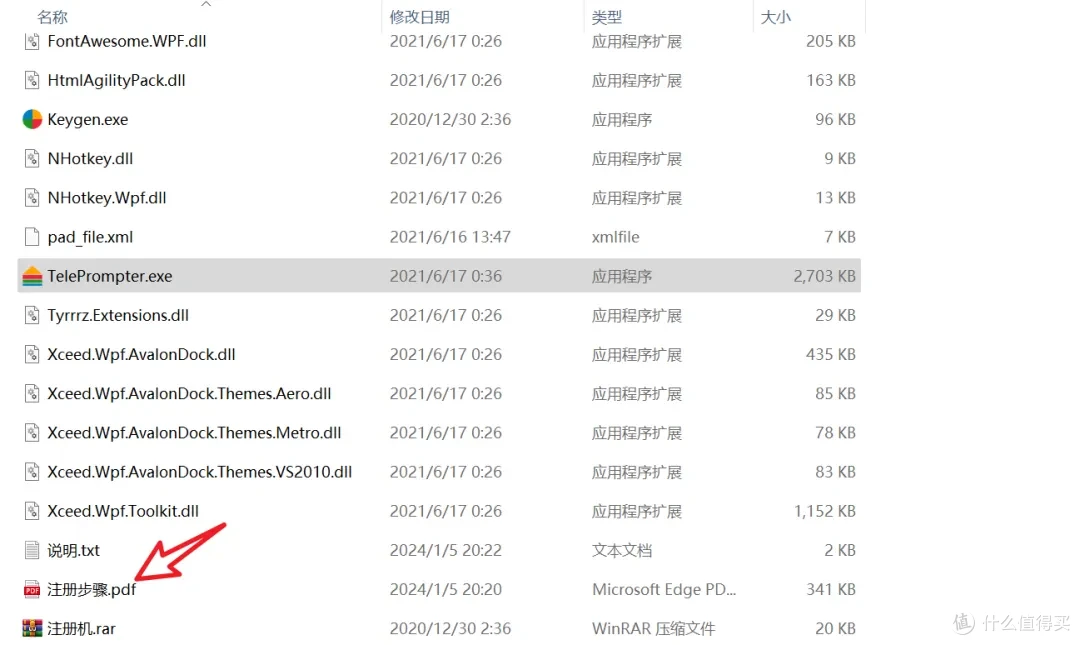Sort files by 类型 column header
The width and height of the screenshot is (1080, 645).
coord(607,17)
